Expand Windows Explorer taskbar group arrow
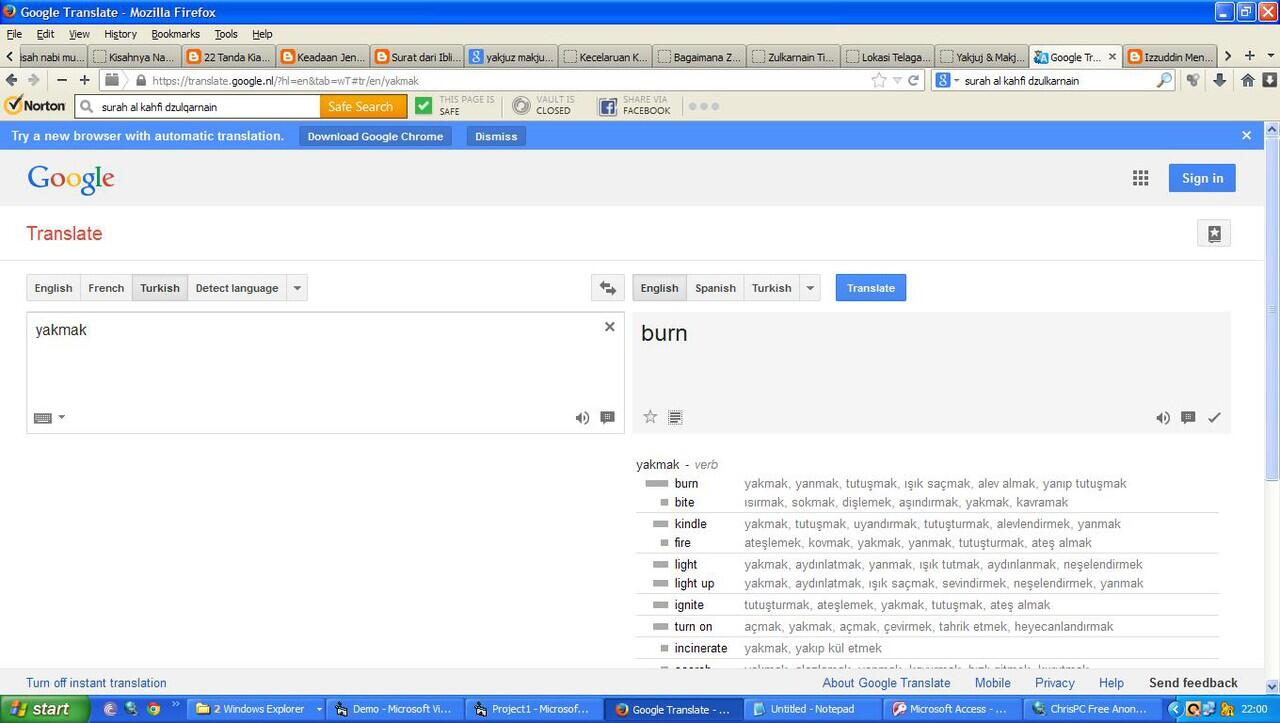Image resolution: width=1280 pixels, height=723 pixels. point(319,709)
